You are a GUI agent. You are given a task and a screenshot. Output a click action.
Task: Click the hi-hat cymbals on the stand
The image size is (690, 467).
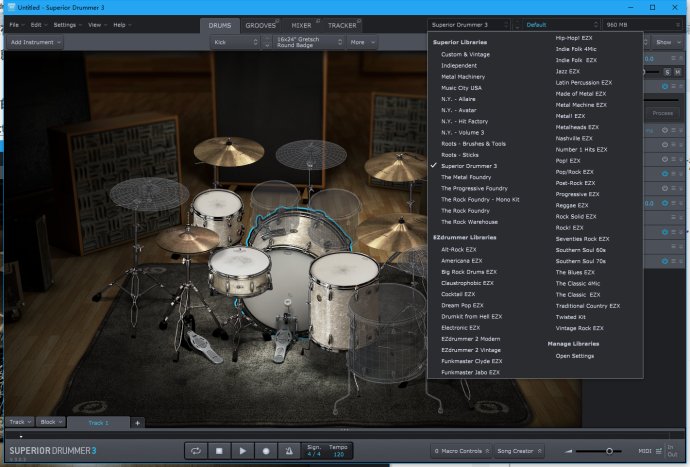(x=188, y=240)
